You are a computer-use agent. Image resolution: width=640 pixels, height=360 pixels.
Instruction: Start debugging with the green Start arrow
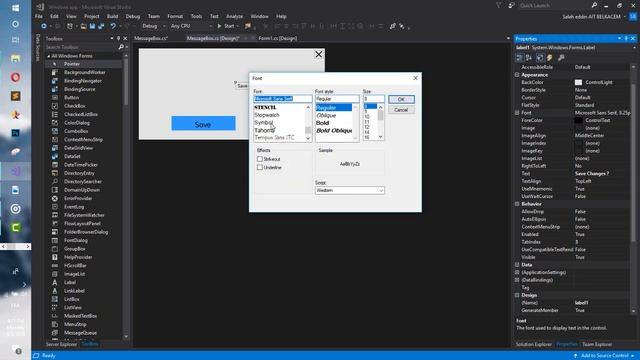(x=220, y=26)
